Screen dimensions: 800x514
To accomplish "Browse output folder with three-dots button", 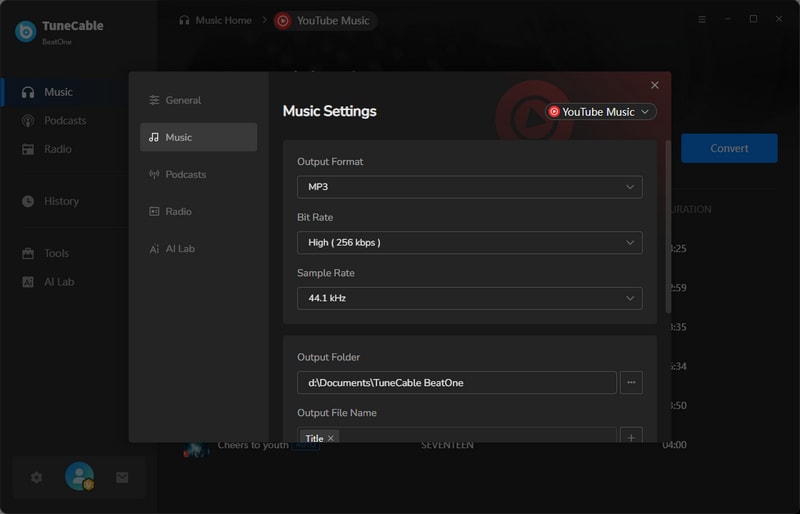I will tap(631, 382).
